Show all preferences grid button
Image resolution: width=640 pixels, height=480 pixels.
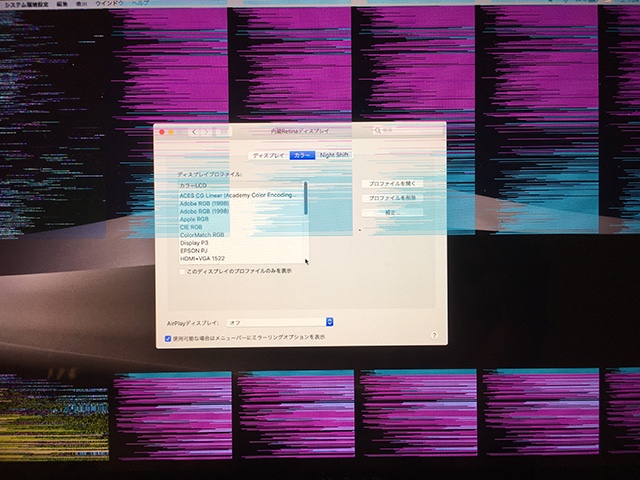(224, 131)
